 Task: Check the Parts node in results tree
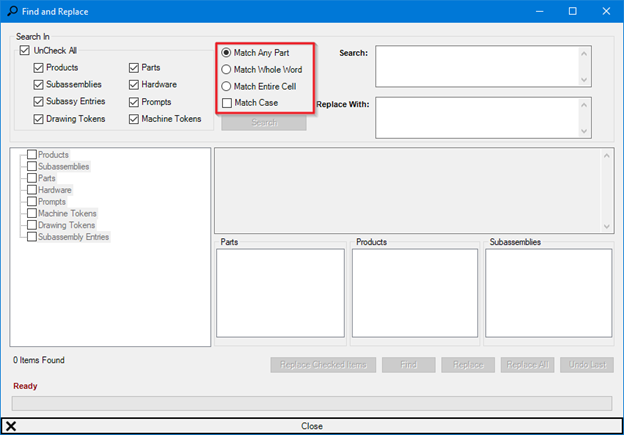coord(32,178)
